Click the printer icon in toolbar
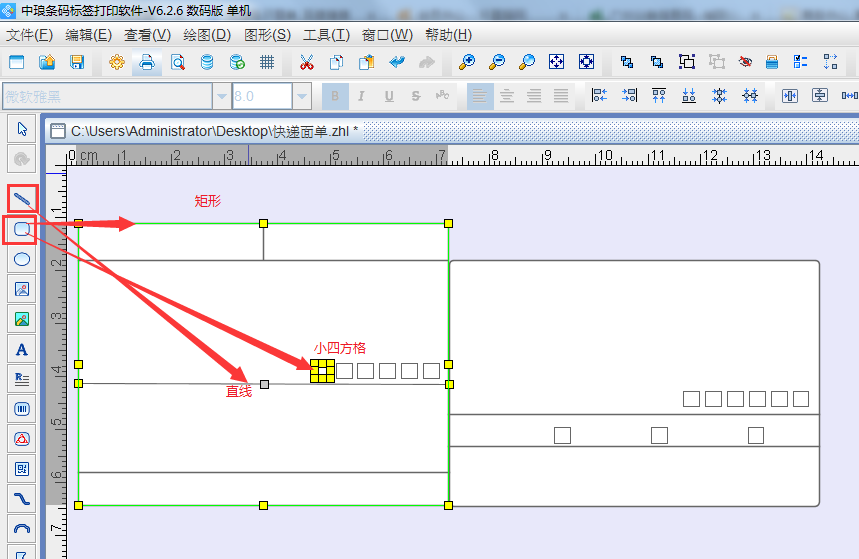Viewport: 859px width, 559px height. coord(147,62)
